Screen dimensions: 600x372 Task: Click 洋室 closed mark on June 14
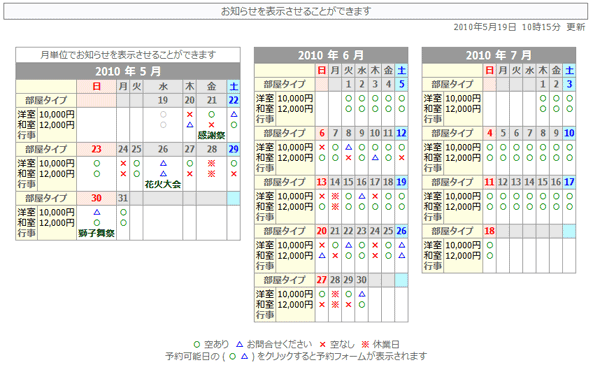(335, 196)
